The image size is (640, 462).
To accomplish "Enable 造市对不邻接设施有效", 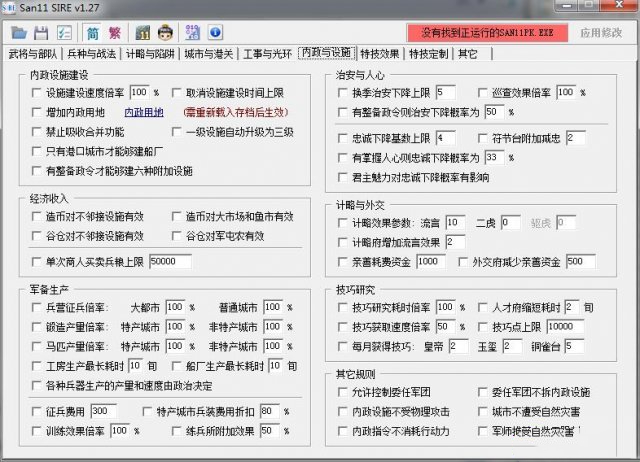I will point(37,216).
